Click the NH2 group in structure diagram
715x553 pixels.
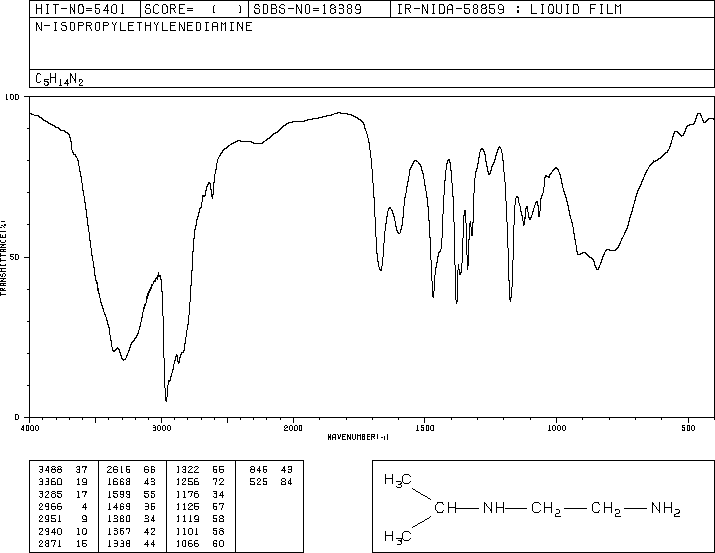point(666,509)
